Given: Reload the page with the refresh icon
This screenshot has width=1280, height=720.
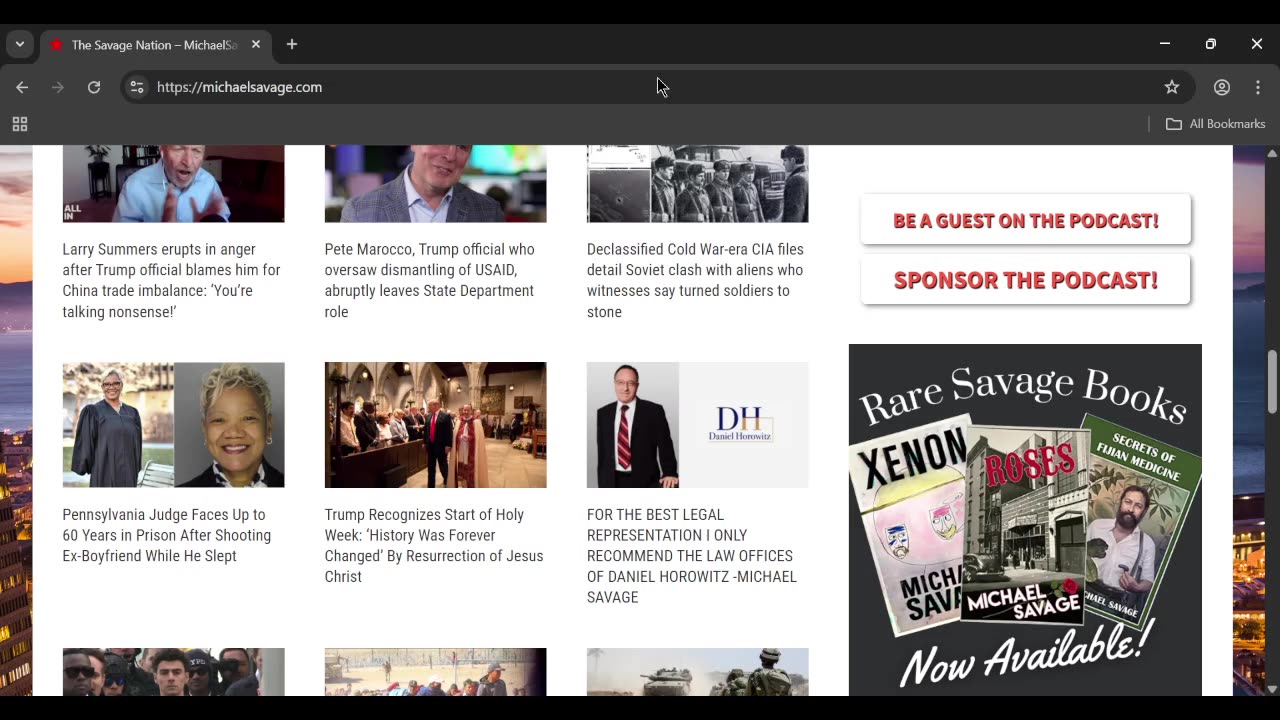Looking at the screenshot, I should [x=94, y=87].
